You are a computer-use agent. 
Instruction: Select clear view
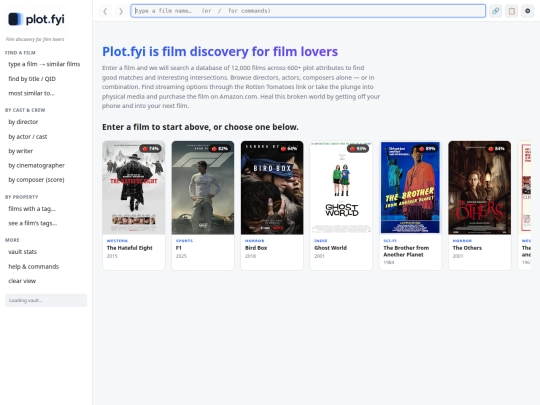(x=22, y=281)
